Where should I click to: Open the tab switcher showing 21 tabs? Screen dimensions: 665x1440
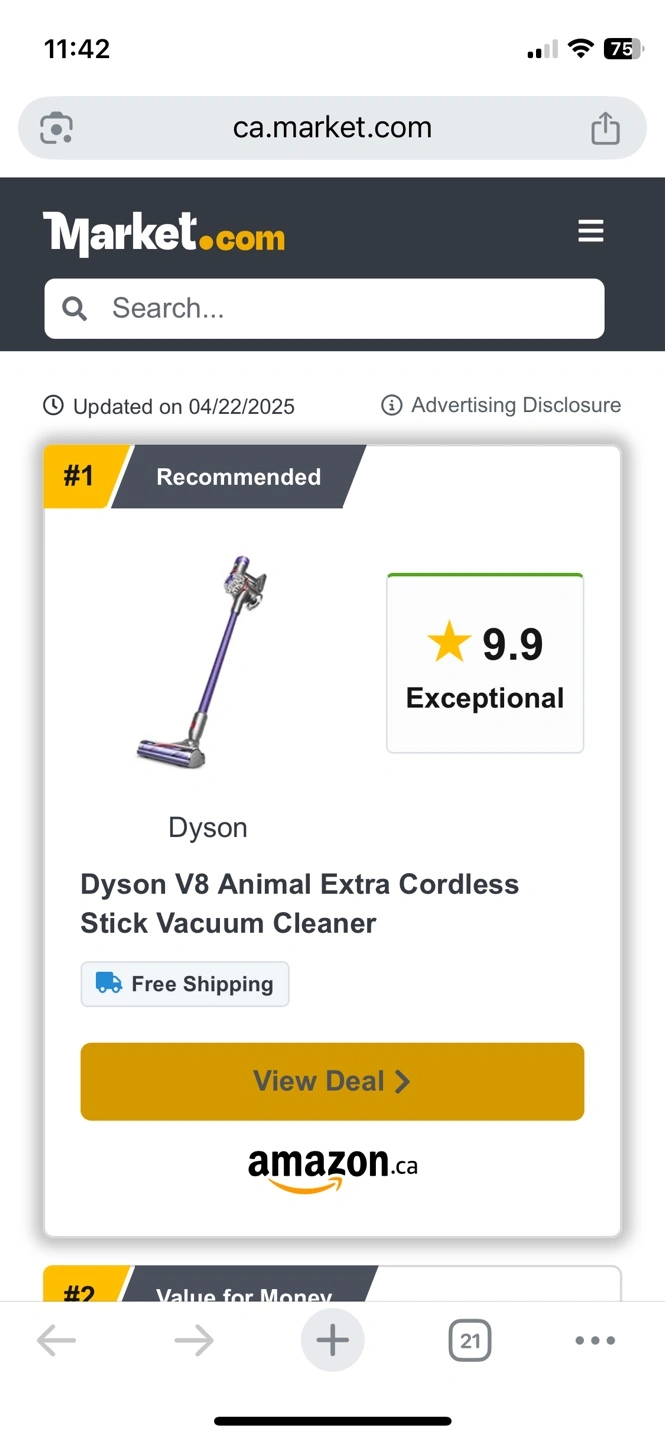(x=470, y=1340)
